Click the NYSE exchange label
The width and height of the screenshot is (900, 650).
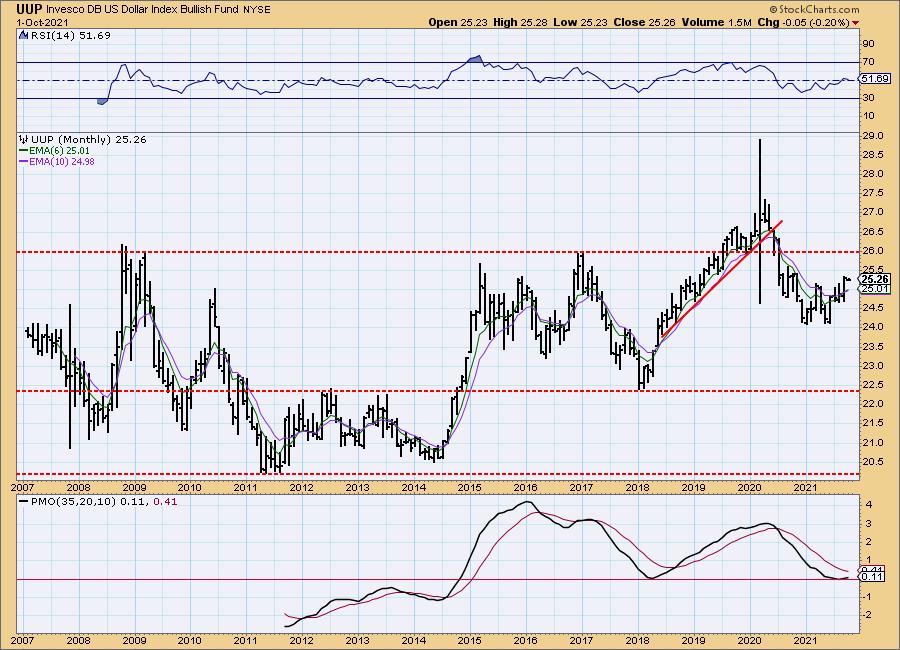pyautogui.click(x=257, y=10)
